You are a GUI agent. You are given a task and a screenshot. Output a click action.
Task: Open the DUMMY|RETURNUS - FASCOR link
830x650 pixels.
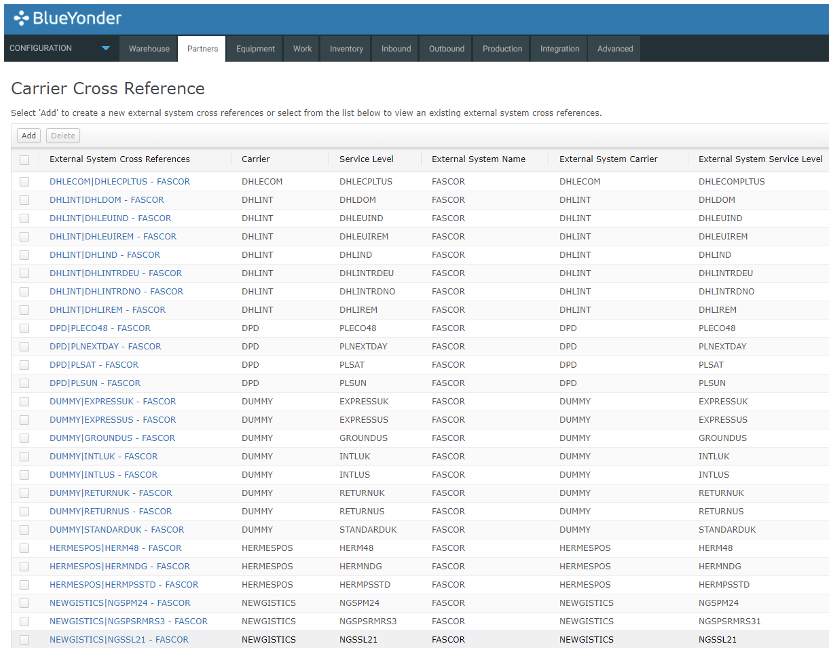pos(111,511)
